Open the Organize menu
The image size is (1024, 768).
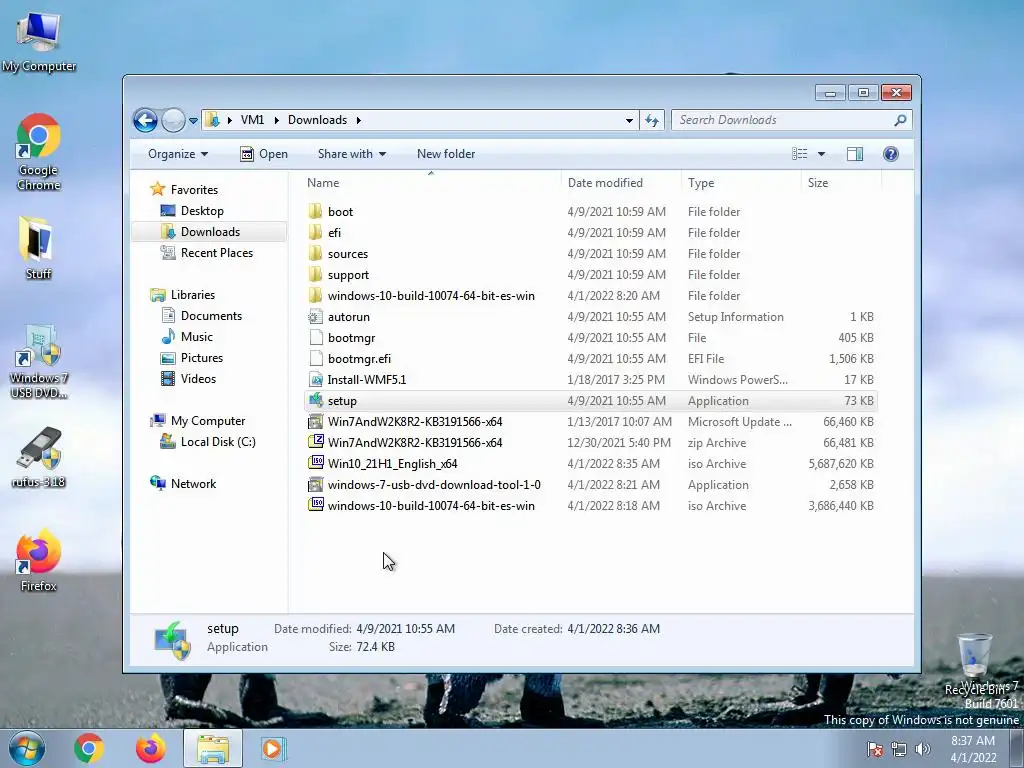pyautogui.click(x=178, y=154)
